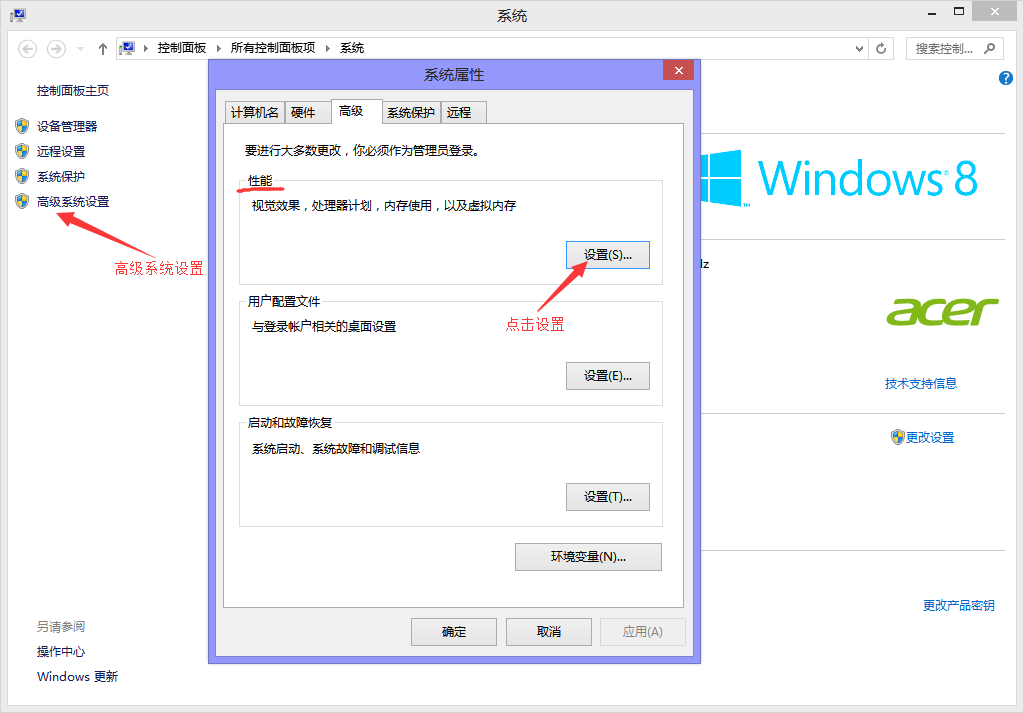Viewport: 1024px width, 713px height.
Task: Click the computer icon in address bar
Action: pos(127,48)
